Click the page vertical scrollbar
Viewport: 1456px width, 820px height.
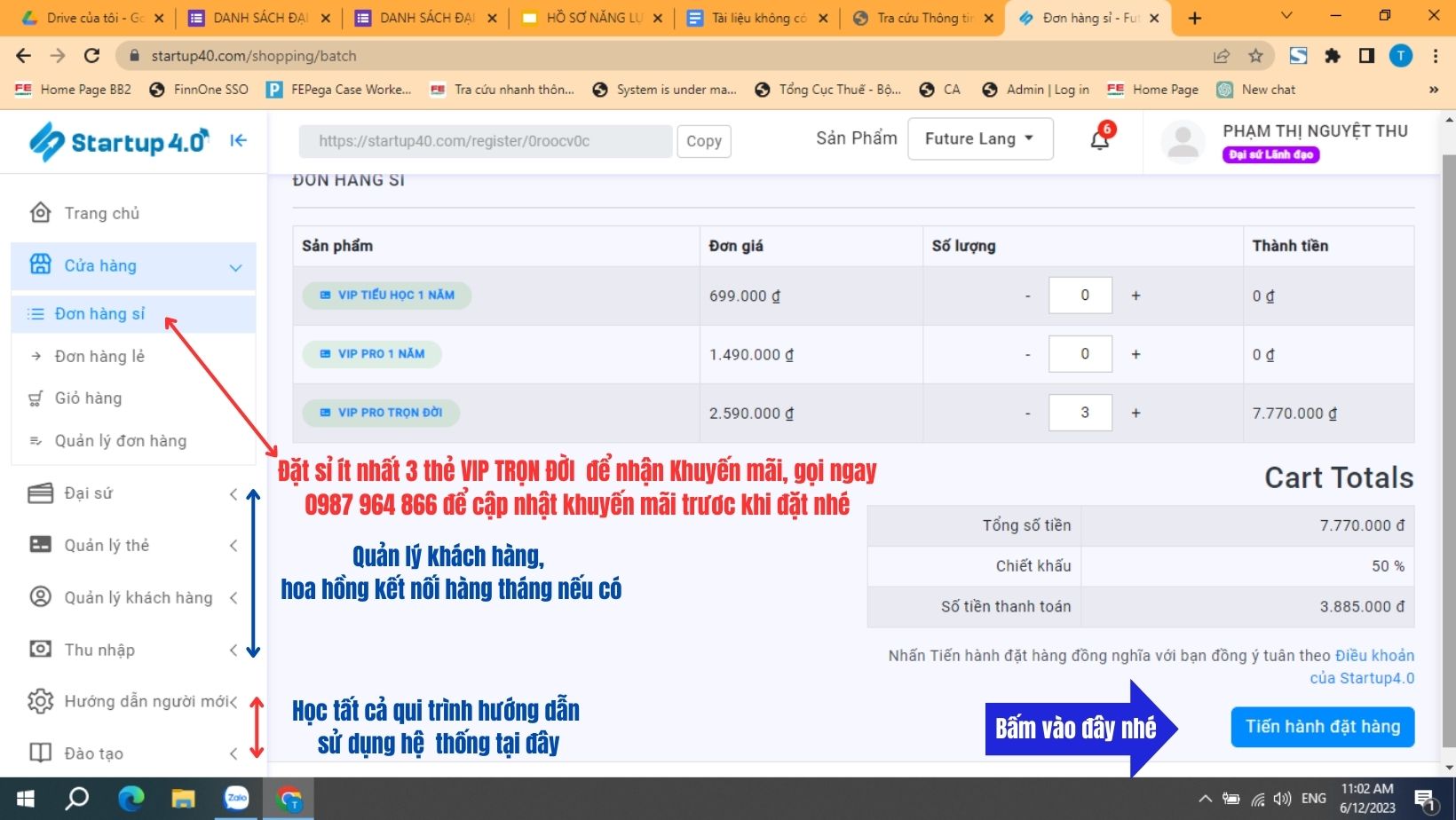1449,444
